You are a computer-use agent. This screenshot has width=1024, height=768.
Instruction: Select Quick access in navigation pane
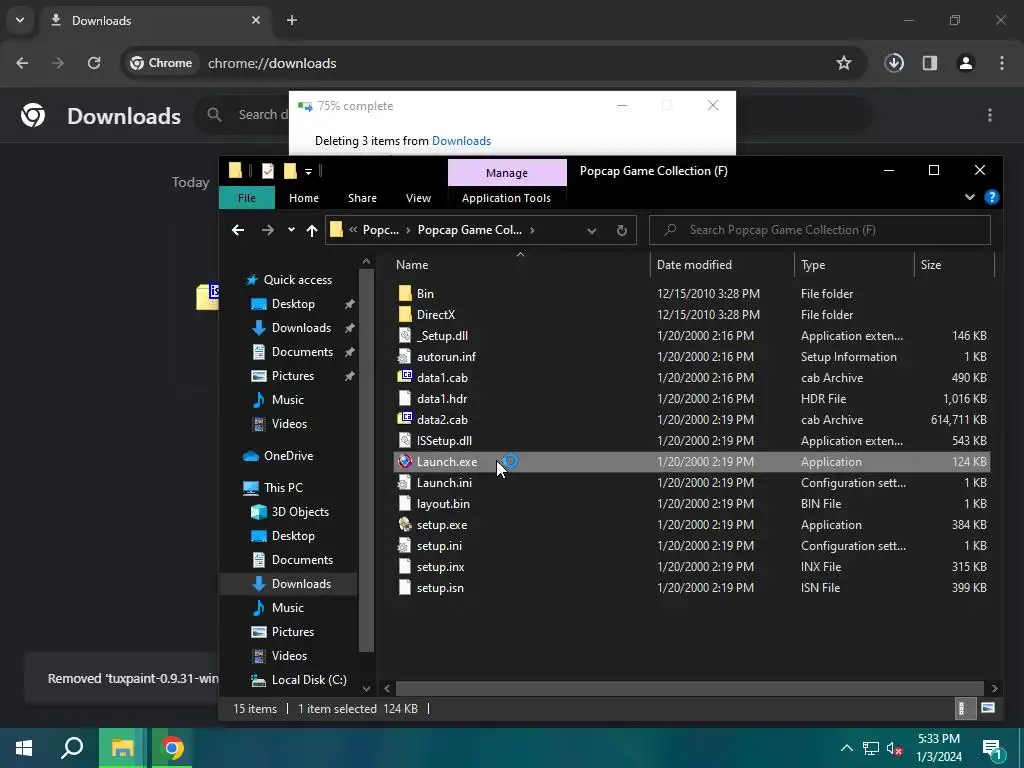297,280
